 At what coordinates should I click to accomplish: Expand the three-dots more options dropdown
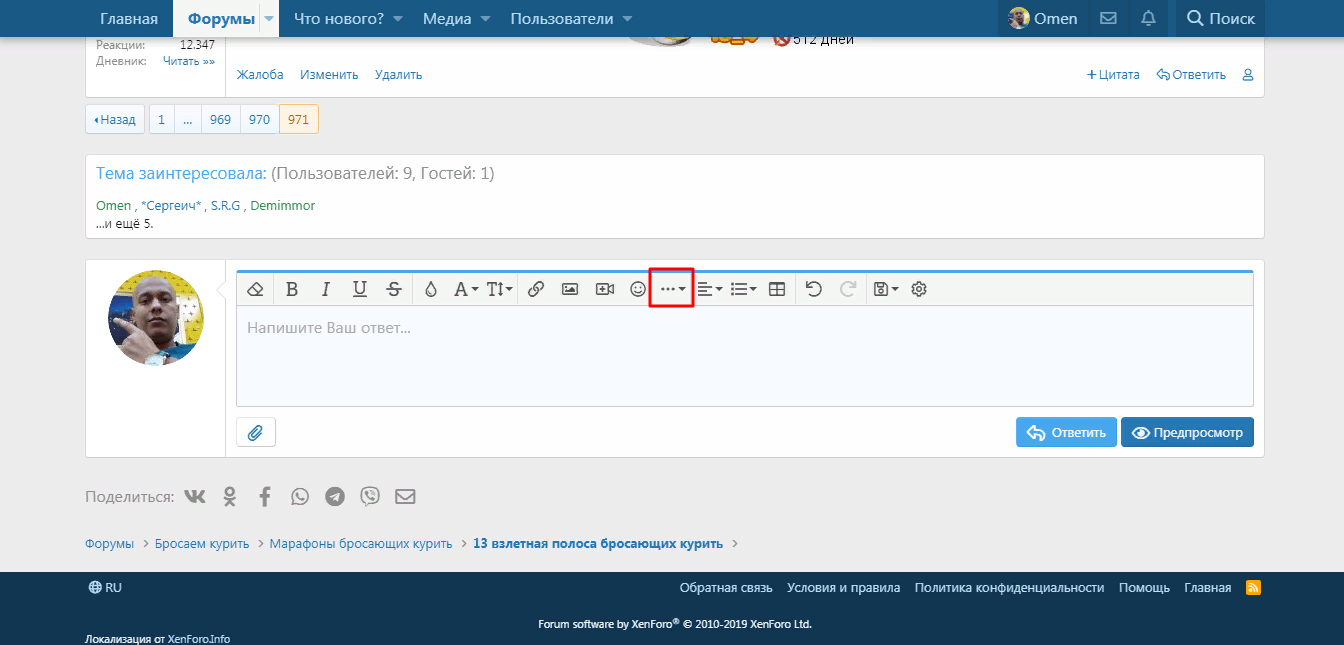click(x=672, y=289)
